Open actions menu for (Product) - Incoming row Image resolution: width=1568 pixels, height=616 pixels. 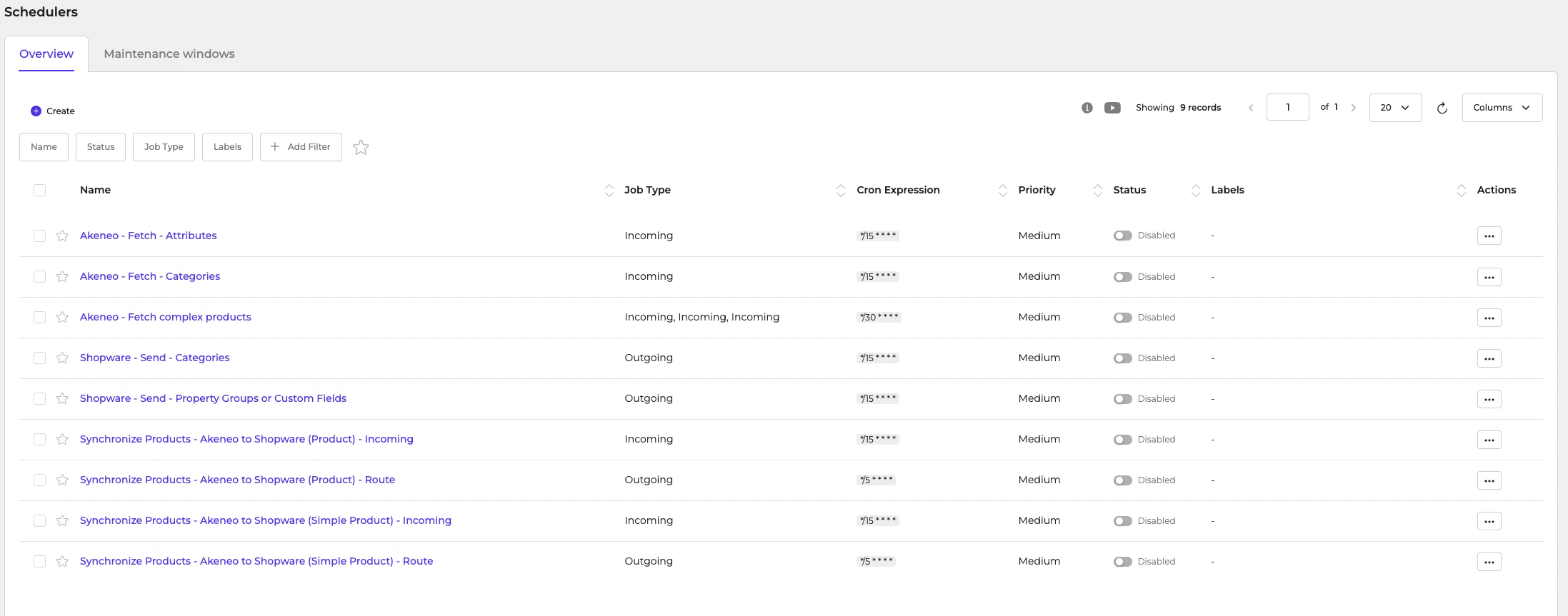coord(1489,439)
